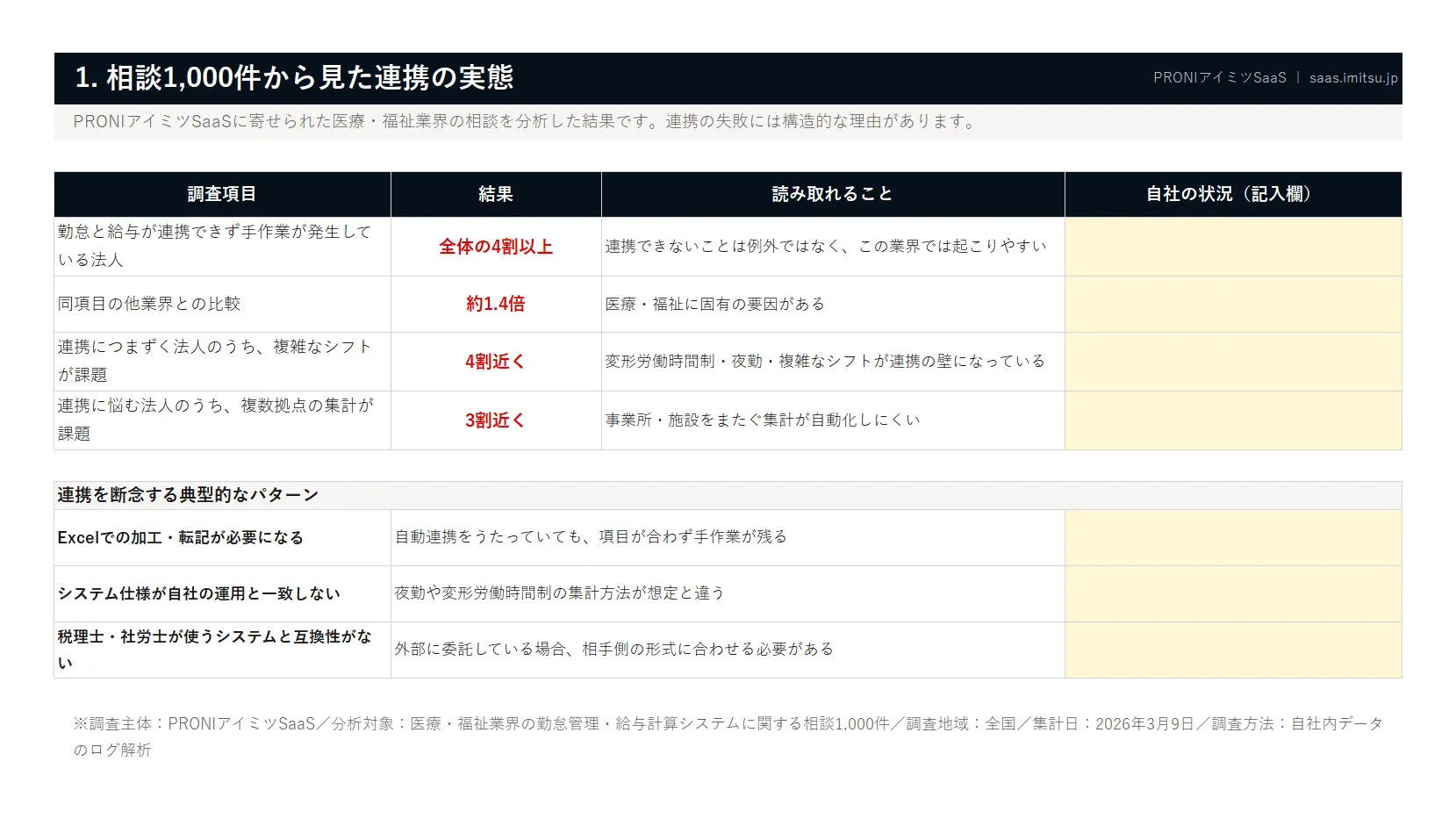Click the cell '自動連携をうたっていても…'
The height and width of the screenshot is (819, 1456).
click(728, 537)
